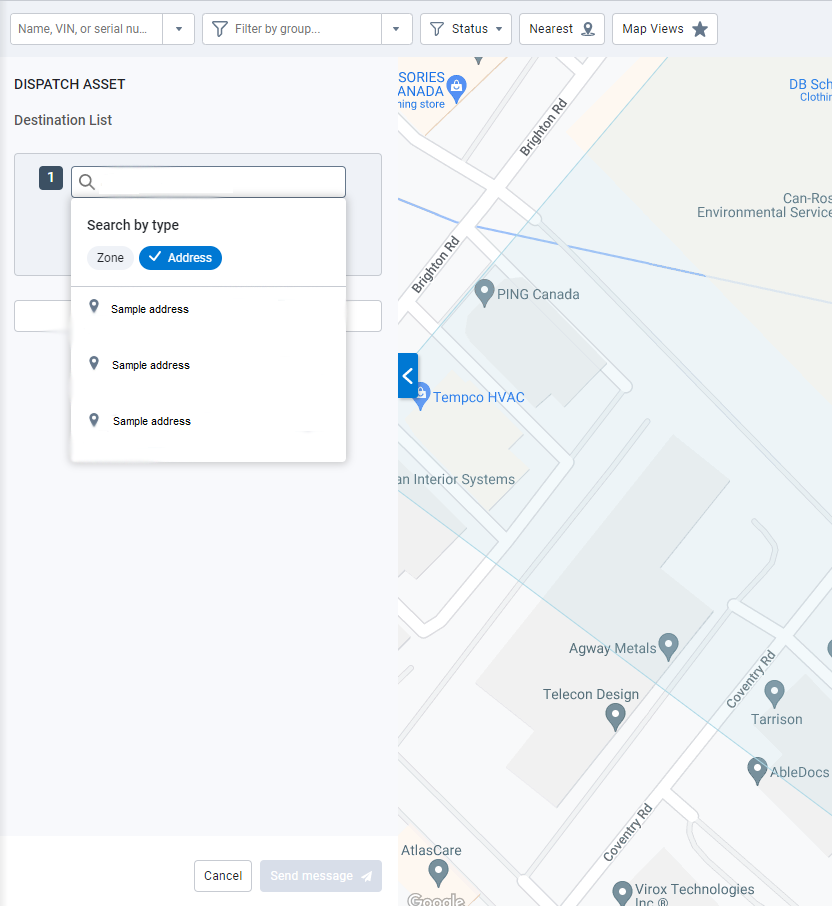
Task: Choose the first Sample address result
Action: 150,309
